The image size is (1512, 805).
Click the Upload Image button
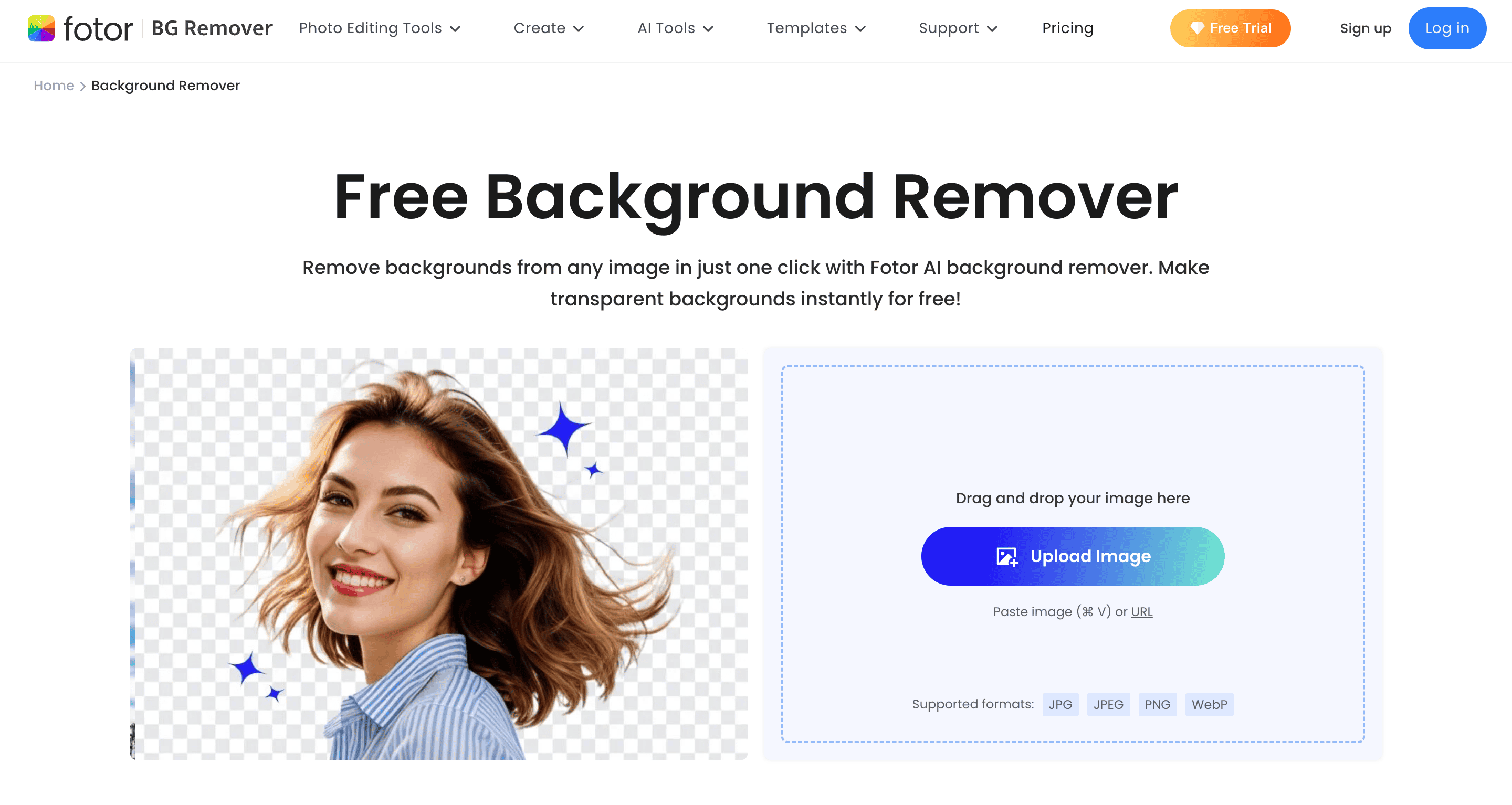[x=1073, y=556]
